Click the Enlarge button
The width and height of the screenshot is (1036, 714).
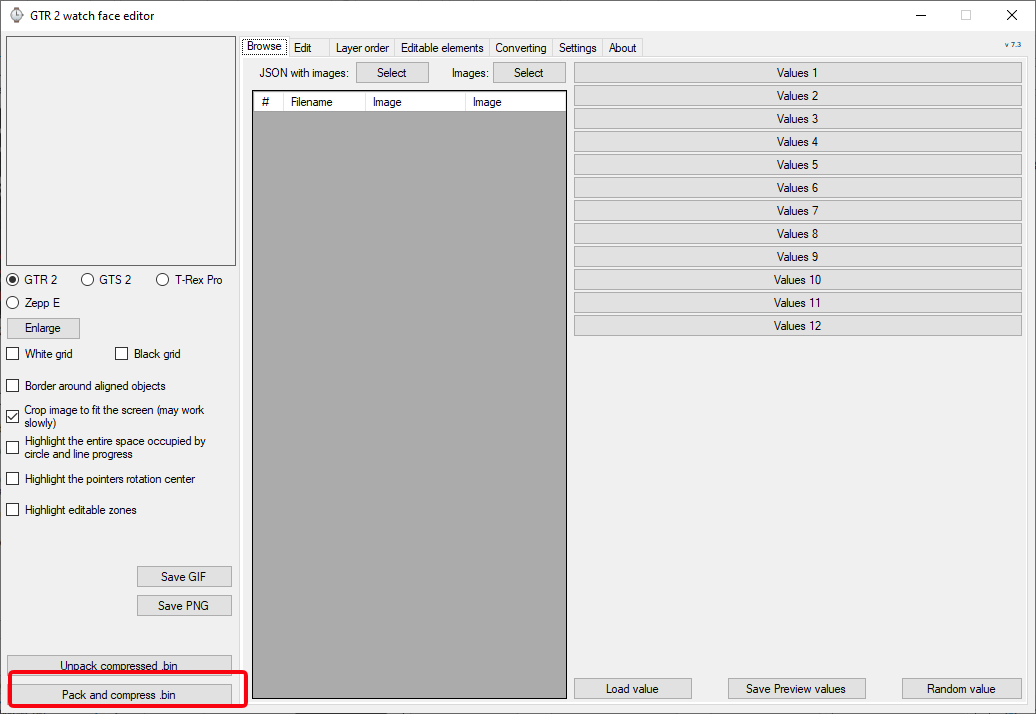43,328
